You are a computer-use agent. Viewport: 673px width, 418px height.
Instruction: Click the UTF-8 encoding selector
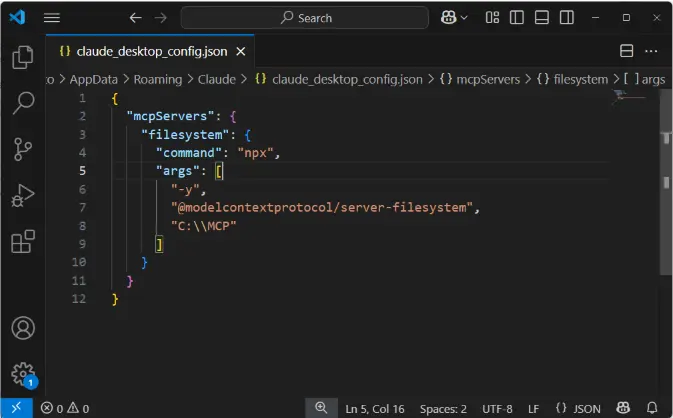(x=497, y=408)
